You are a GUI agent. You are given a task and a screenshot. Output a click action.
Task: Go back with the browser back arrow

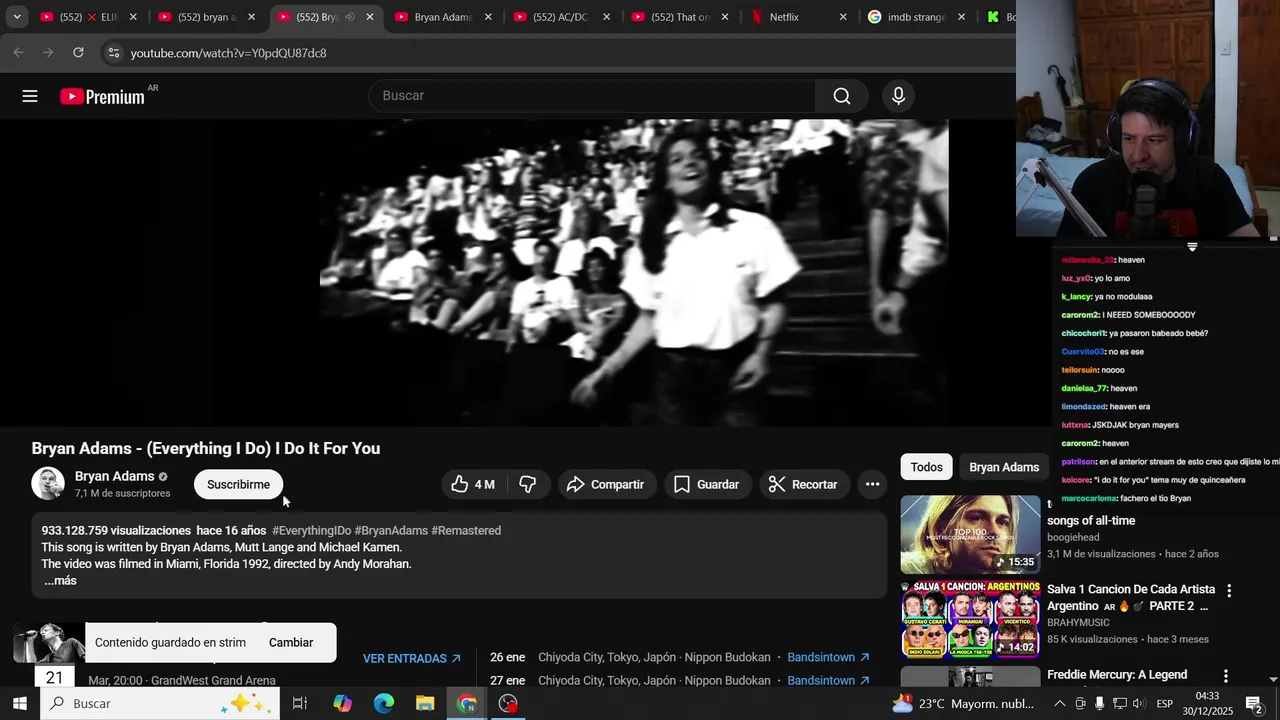tap(18, 52)
